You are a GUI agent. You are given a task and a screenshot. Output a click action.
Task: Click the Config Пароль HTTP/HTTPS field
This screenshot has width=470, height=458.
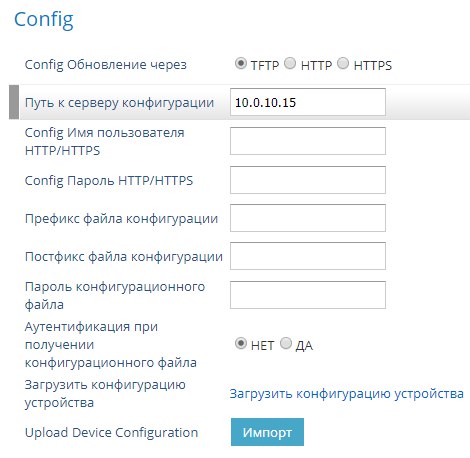[308, 180]
